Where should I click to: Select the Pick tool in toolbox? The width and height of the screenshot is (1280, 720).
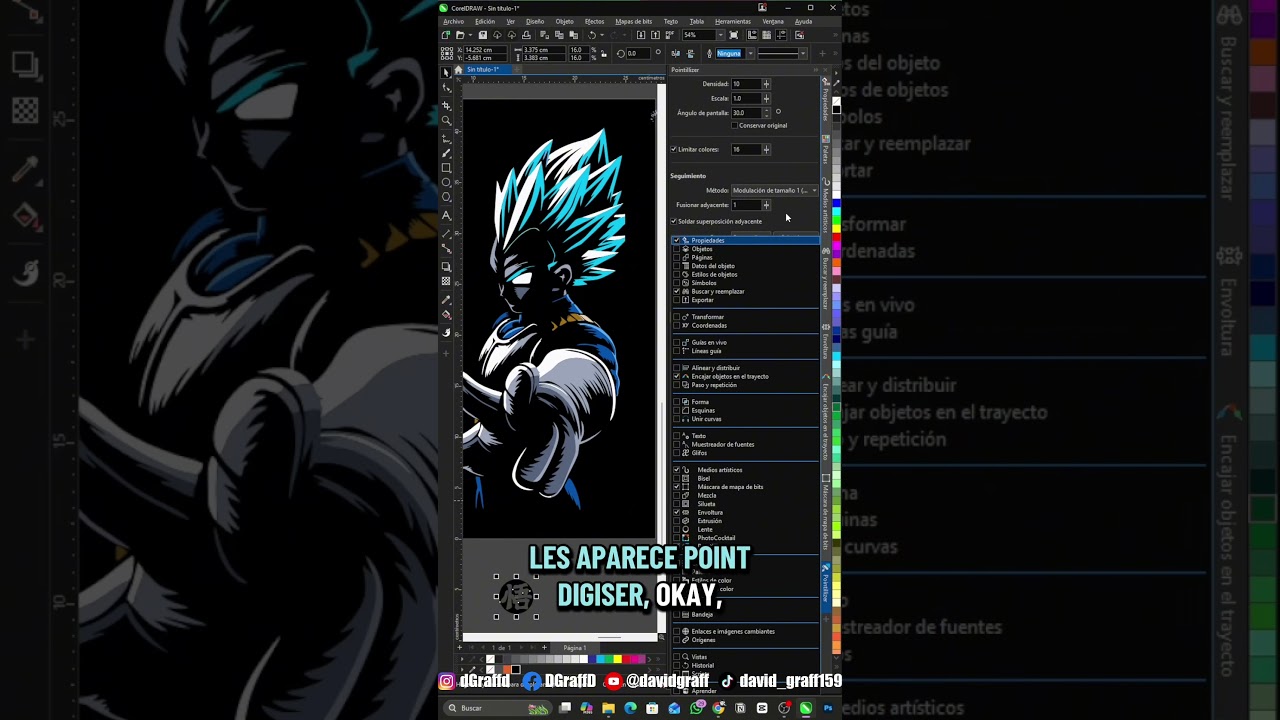coord(446,72)
